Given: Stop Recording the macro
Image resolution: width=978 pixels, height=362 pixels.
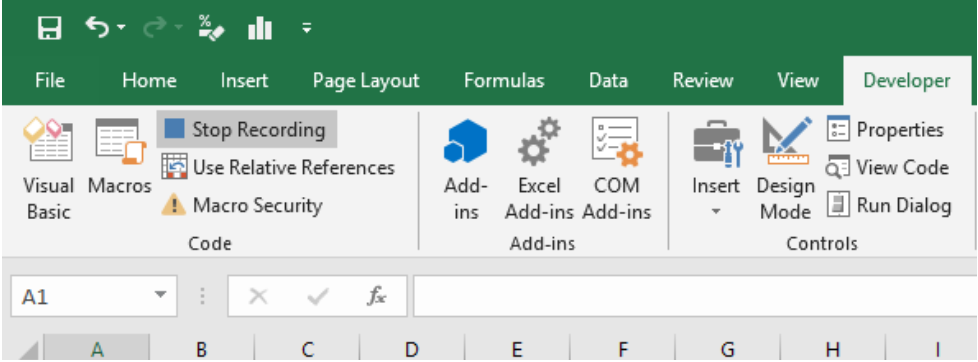Looking at the screenshot, I should pyautogui.click(x=247, y=129).
